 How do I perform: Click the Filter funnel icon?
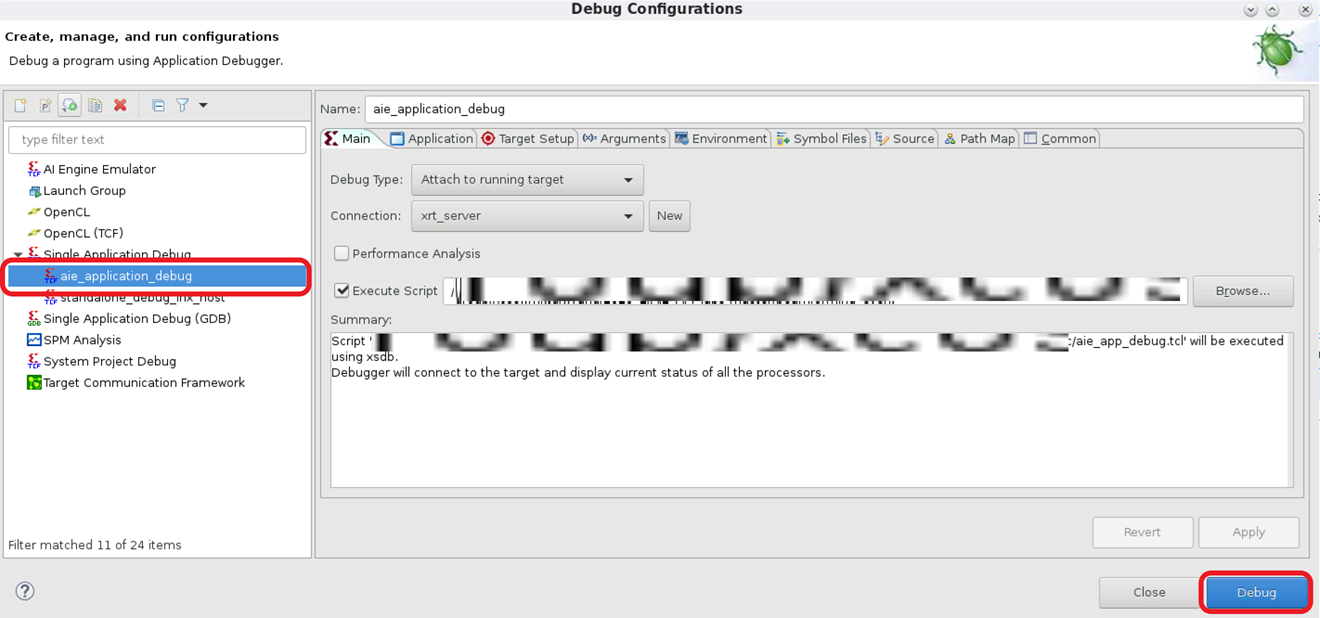click(182, 106)
